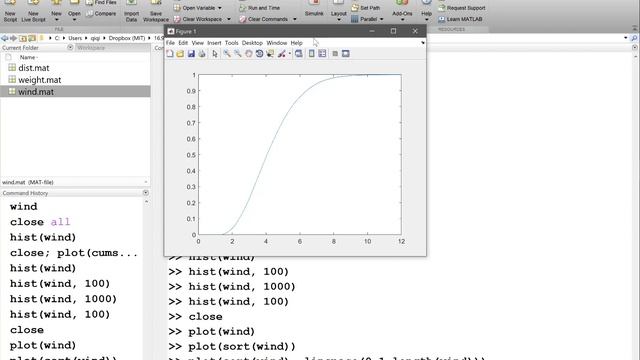
Task: Click the Back arrow in the address bar
Action: tap(4, 38)
